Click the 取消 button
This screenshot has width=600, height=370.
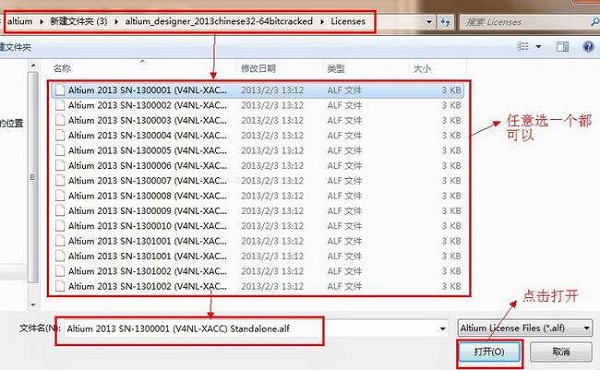[x=561, y=352]
